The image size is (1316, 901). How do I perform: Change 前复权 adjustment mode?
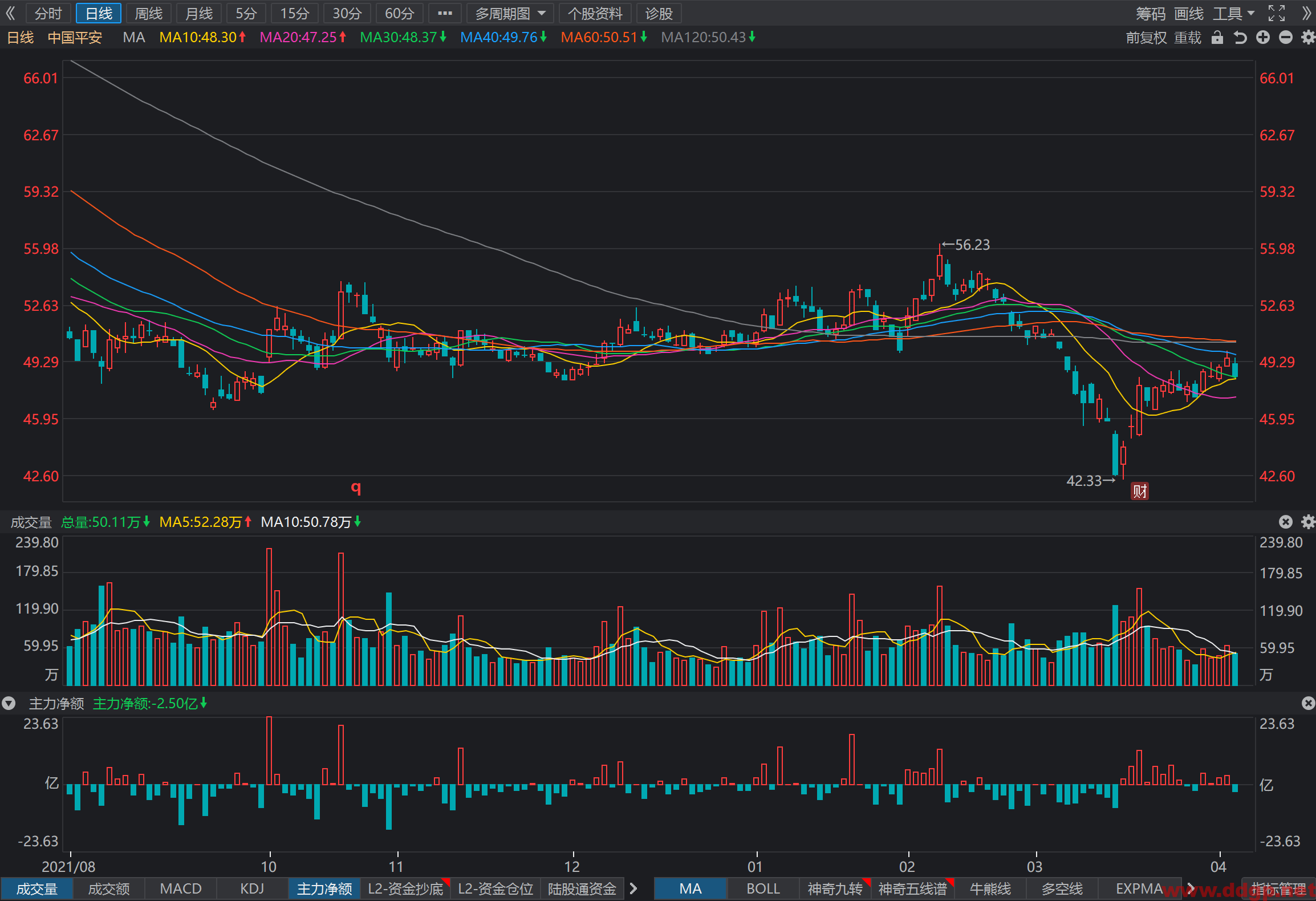click(1147, 38)
